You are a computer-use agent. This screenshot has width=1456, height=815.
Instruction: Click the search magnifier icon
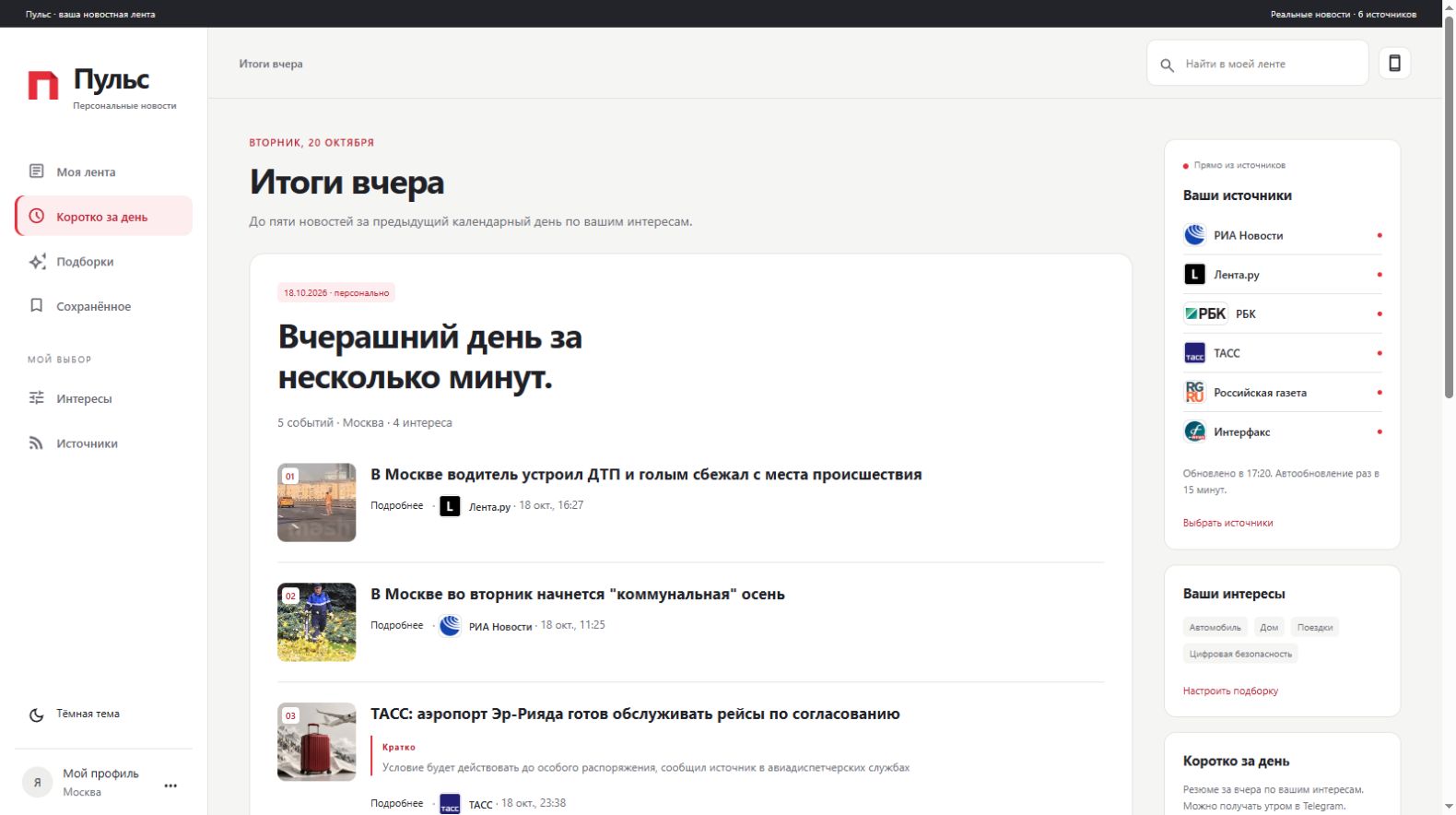pos(1167,65)
